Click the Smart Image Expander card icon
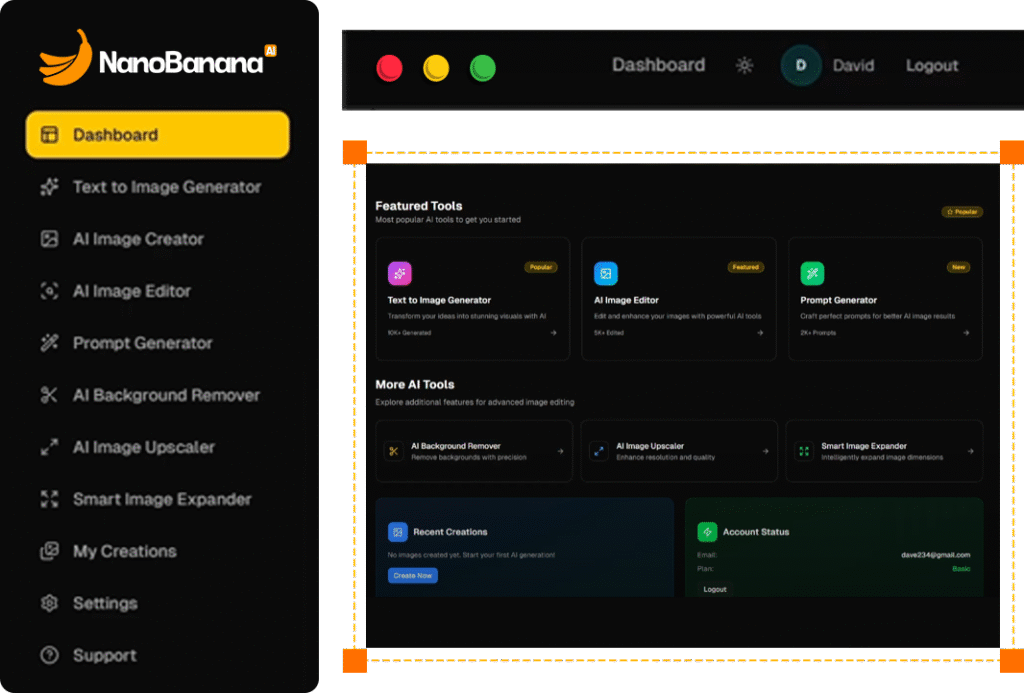The image size is (1024, 693). [803, 451]
